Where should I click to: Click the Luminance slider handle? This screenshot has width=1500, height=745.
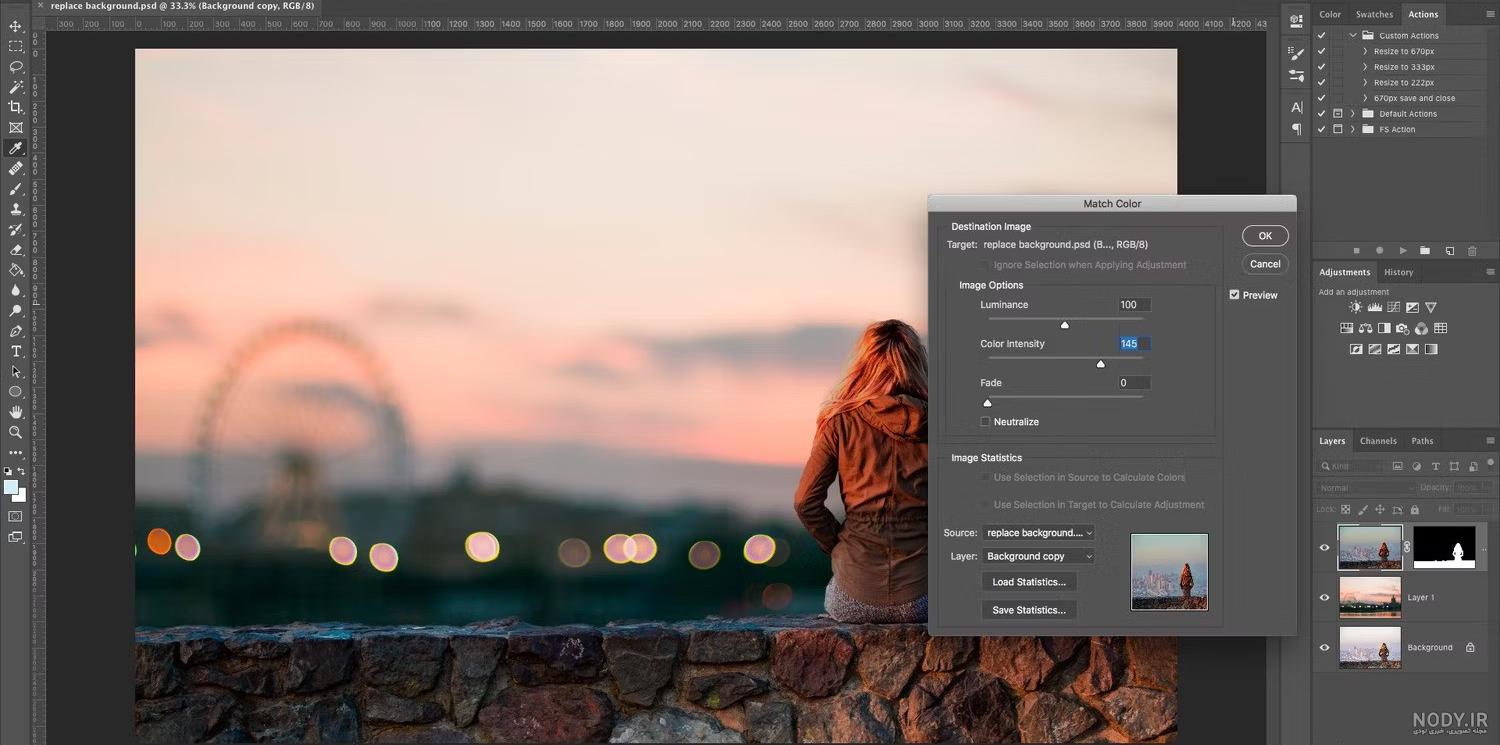click(x=1065, y=324)
